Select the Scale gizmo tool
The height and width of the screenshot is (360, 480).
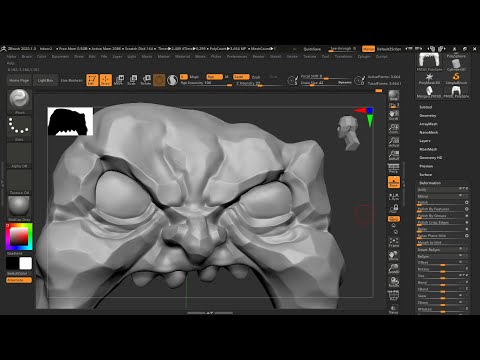pos(132,80)
